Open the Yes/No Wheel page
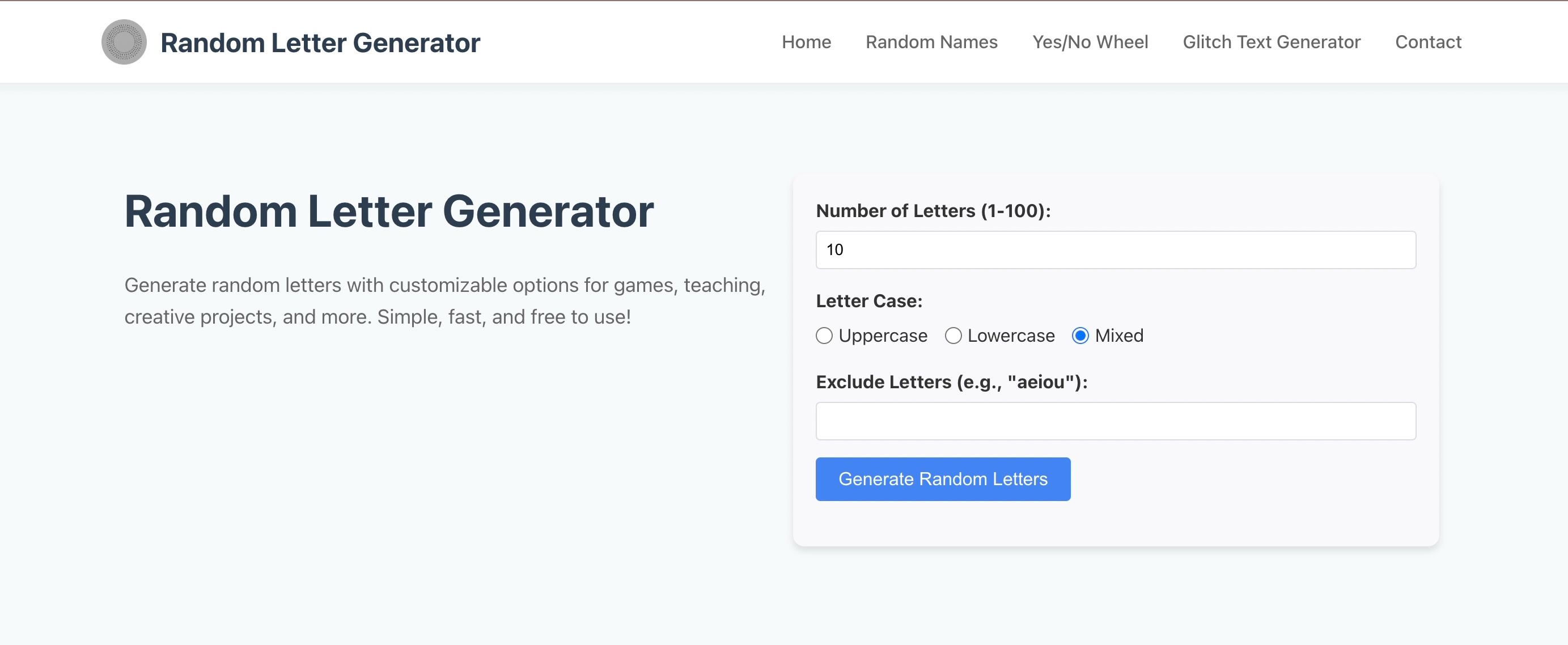This screenshot has width=1568, height=645. (x=1090, y=42)
